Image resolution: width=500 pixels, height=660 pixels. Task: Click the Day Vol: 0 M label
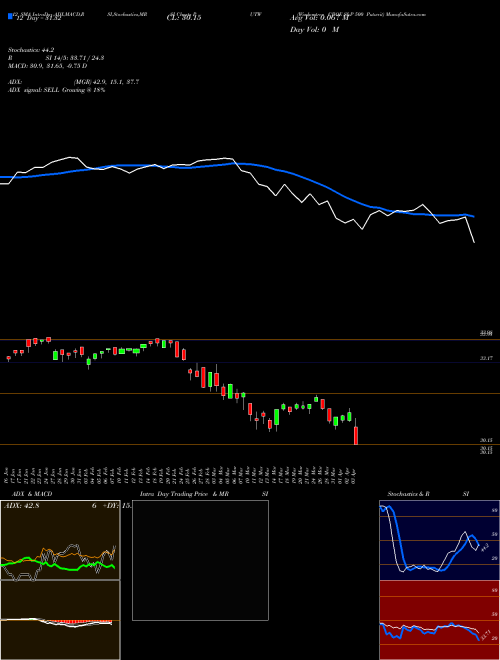coord(314,29)
